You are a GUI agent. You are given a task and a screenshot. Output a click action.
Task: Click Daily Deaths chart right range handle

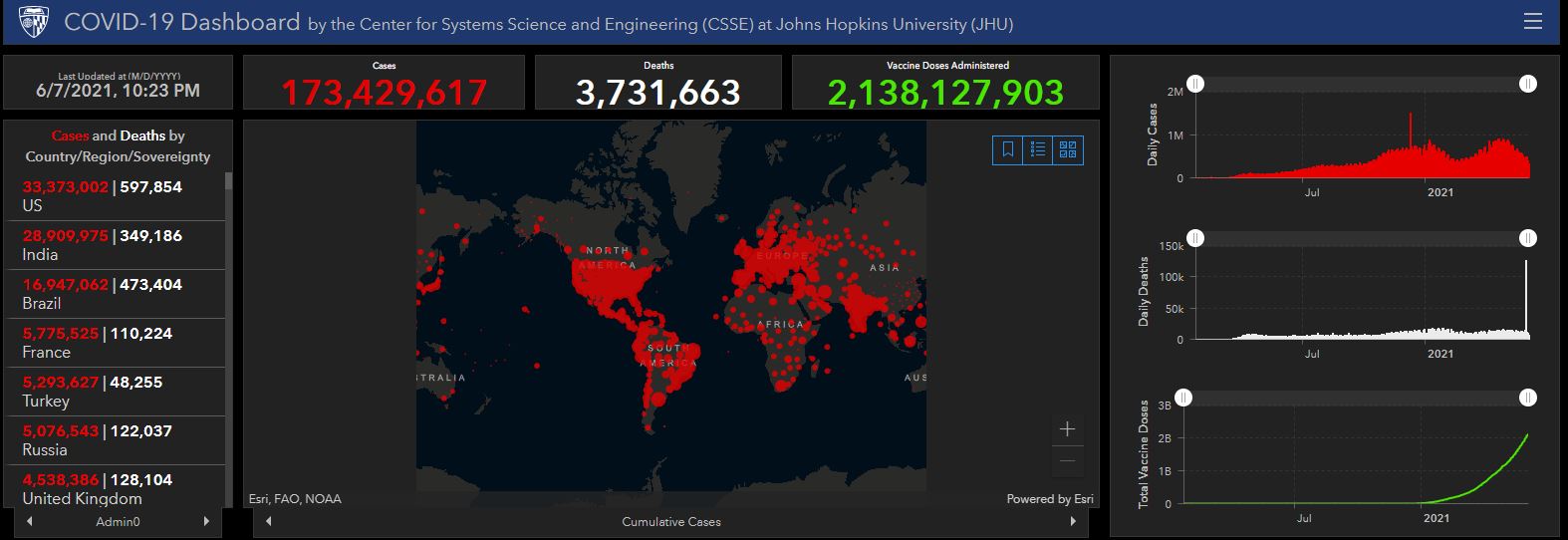click(x=1527, y=238)
